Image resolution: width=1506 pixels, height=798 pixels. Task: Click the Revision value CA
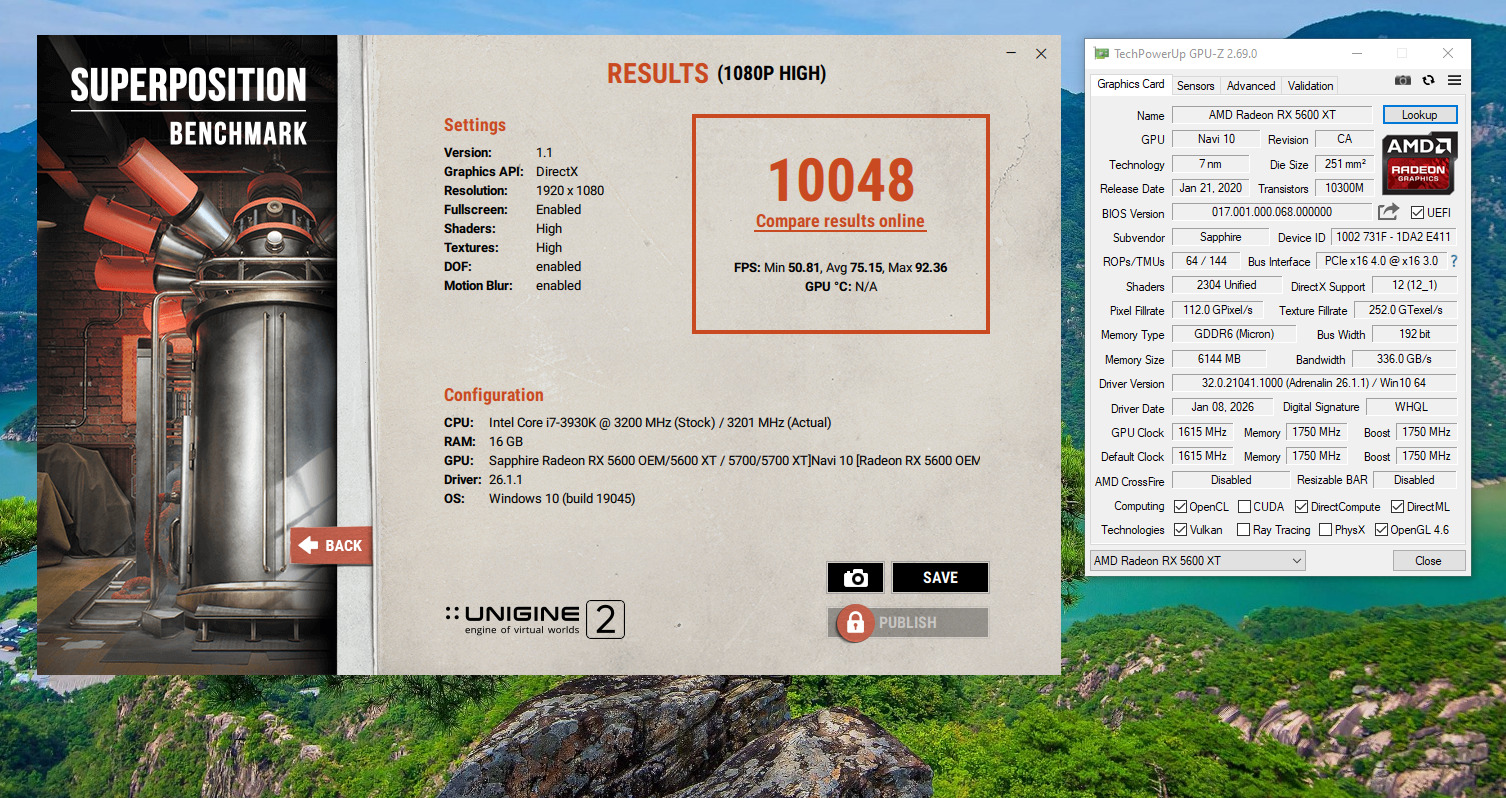1345,139
